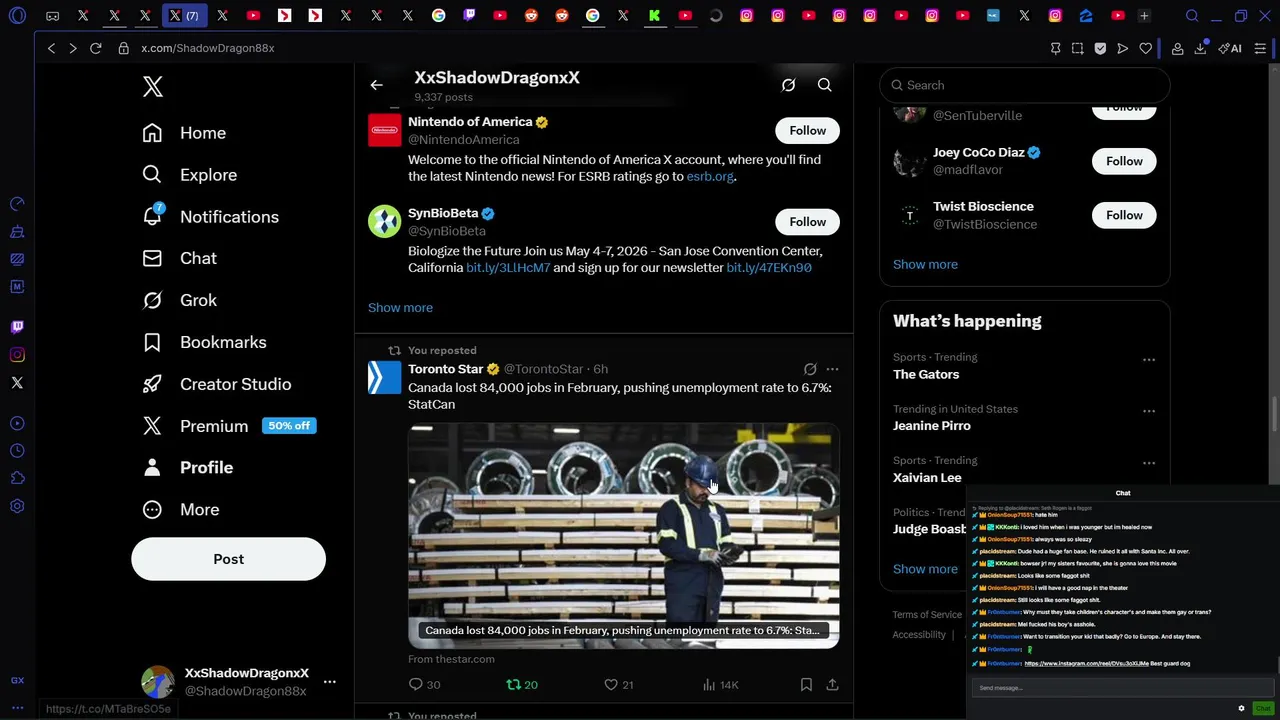Open GX Control speedometer icon in sidebar

coord(17,204)
